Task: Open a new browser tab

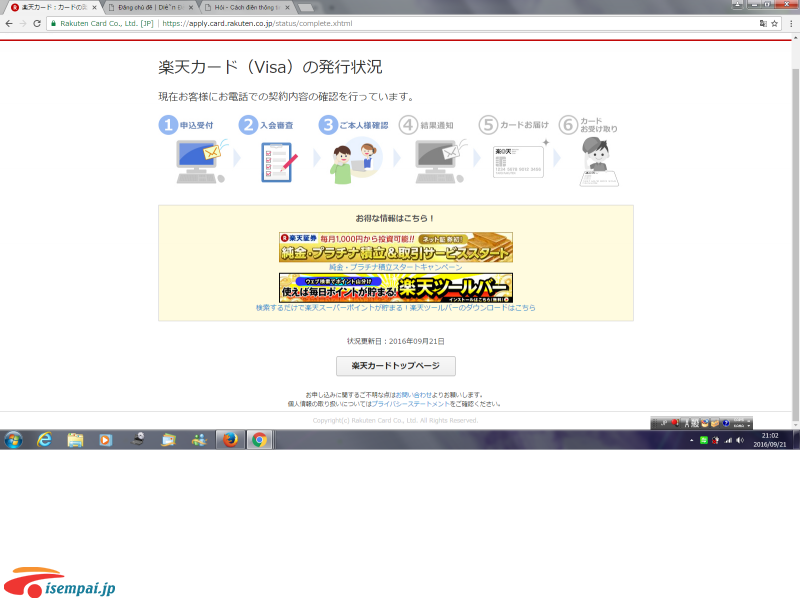Action: tap(306, 8)
